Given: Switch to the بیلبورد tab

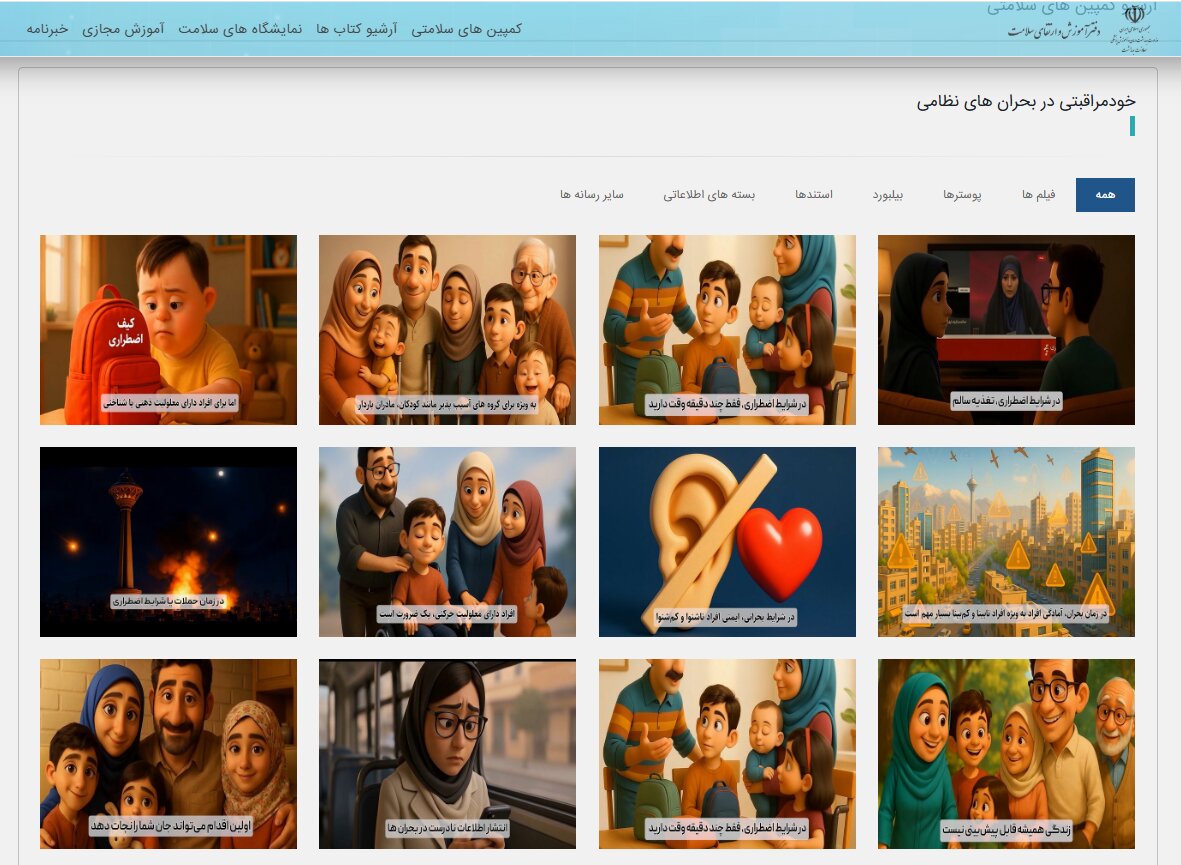Looking at the screenshot, I should point(888,194).
